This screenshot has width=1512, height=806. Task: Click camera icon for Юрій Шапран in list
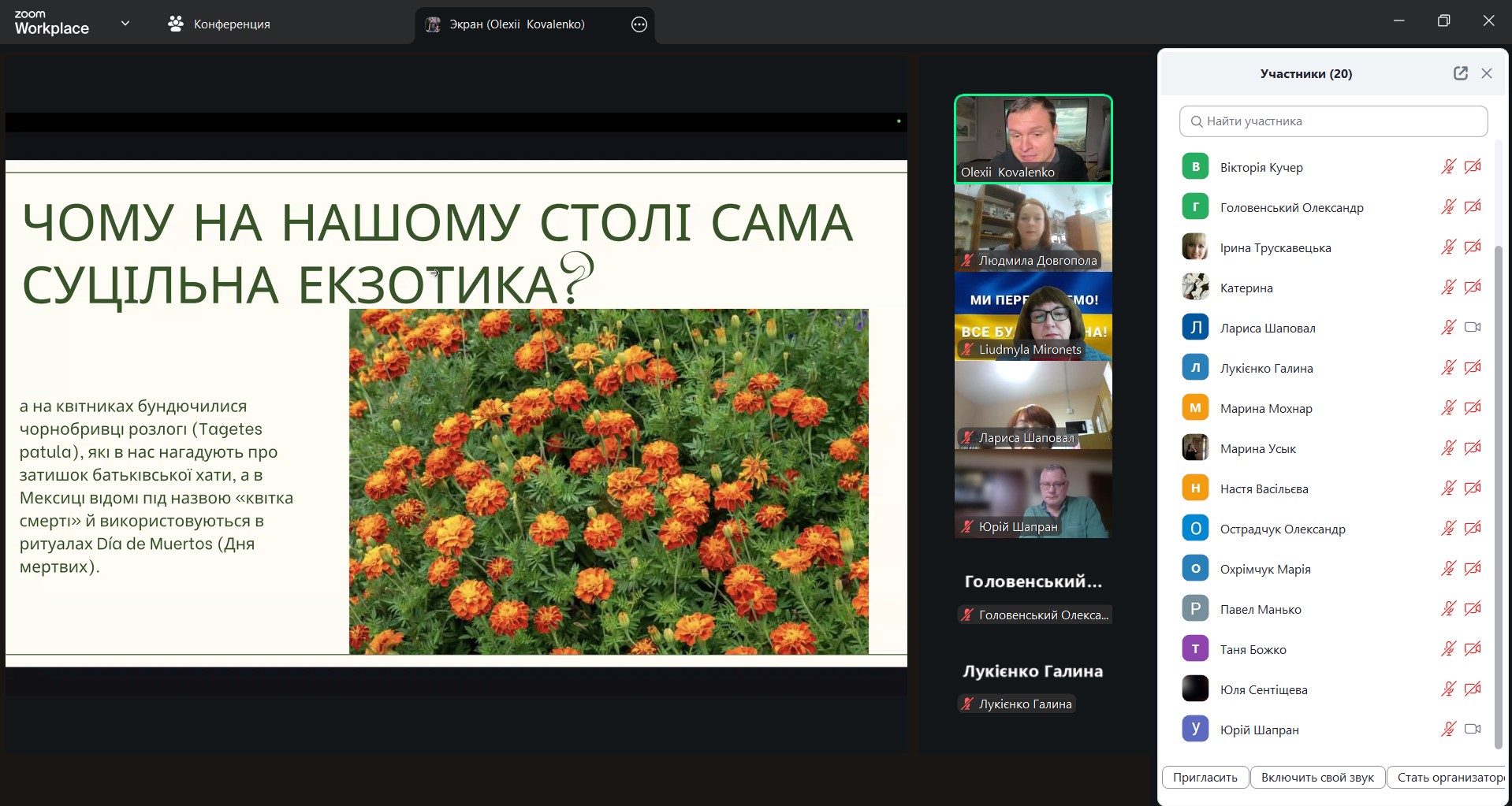[x=1472, y=730]
